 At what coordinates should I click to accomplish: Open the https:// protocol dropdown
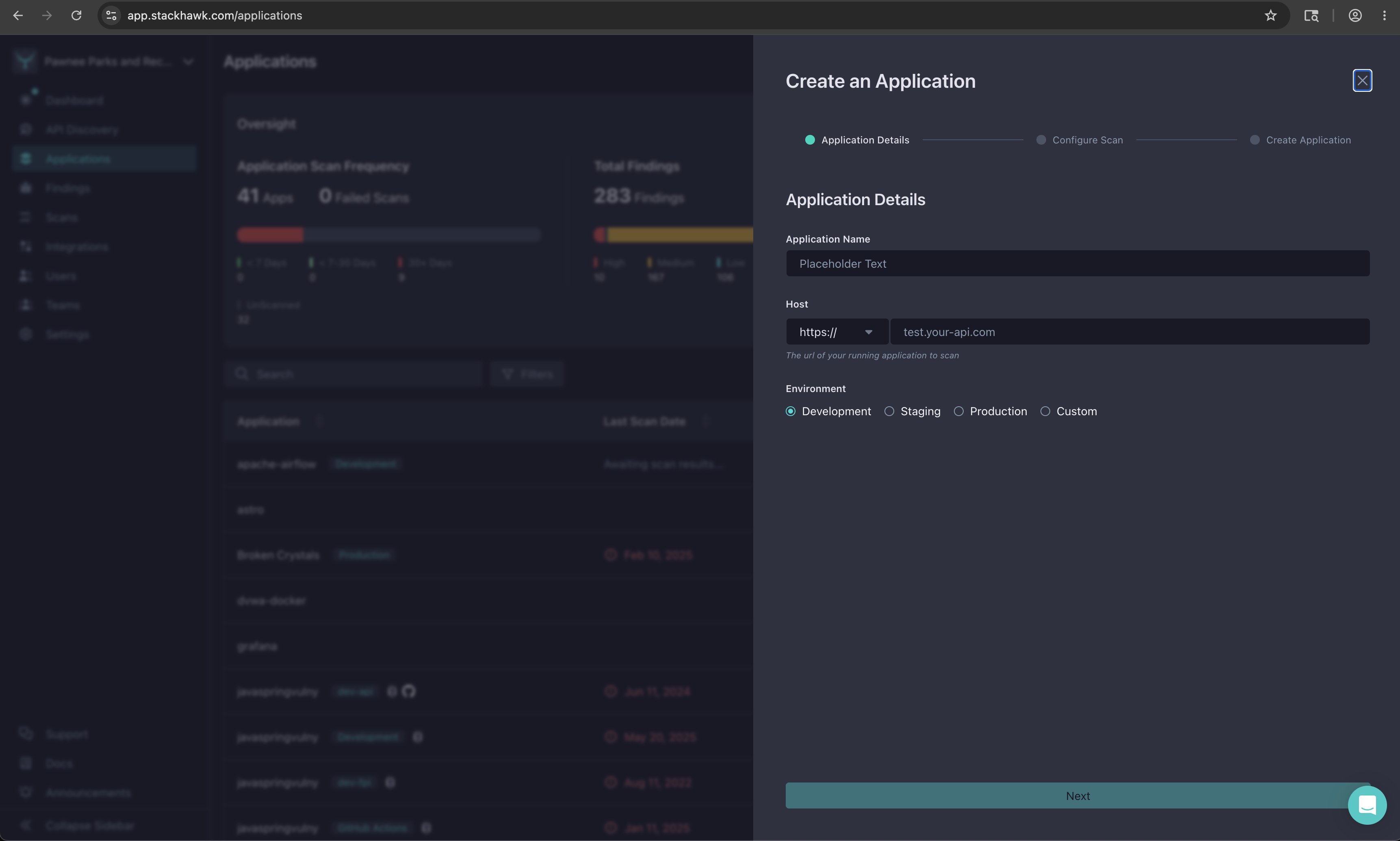pyautogui.click(x=837, y=332)
